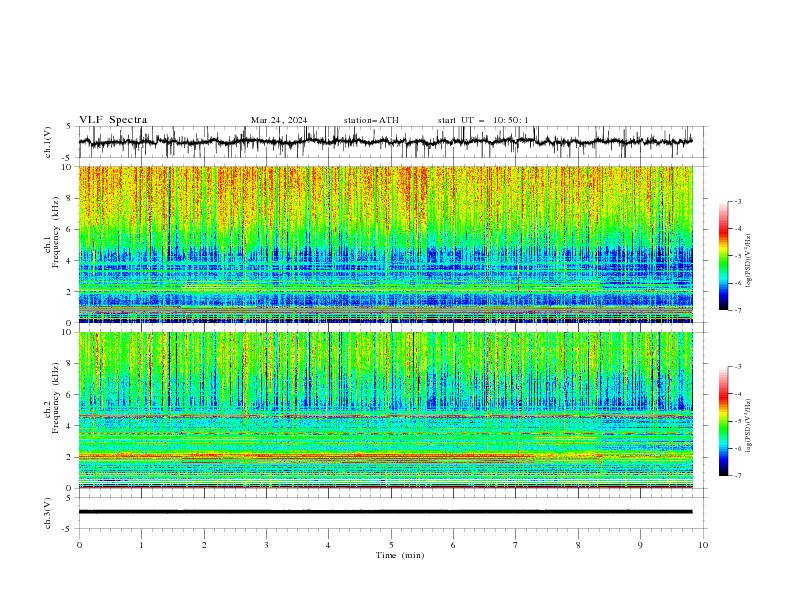Click the time axis tick label "7"
Viewport: 792px width, 612px height.
point(516,545)
